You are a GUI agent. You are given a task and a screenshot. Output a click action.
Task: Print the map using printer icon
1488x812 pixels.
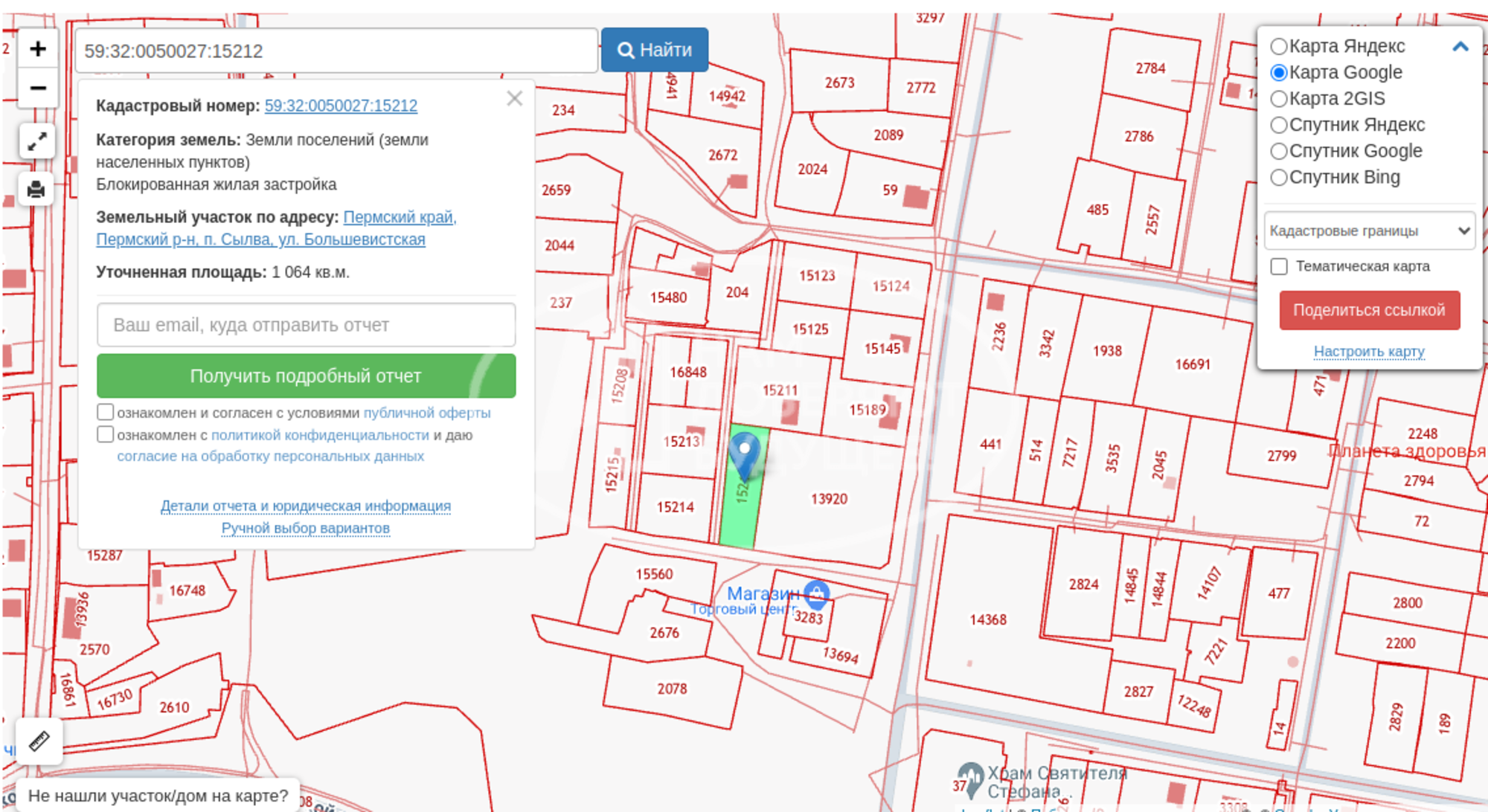click(x=36, y=189)
